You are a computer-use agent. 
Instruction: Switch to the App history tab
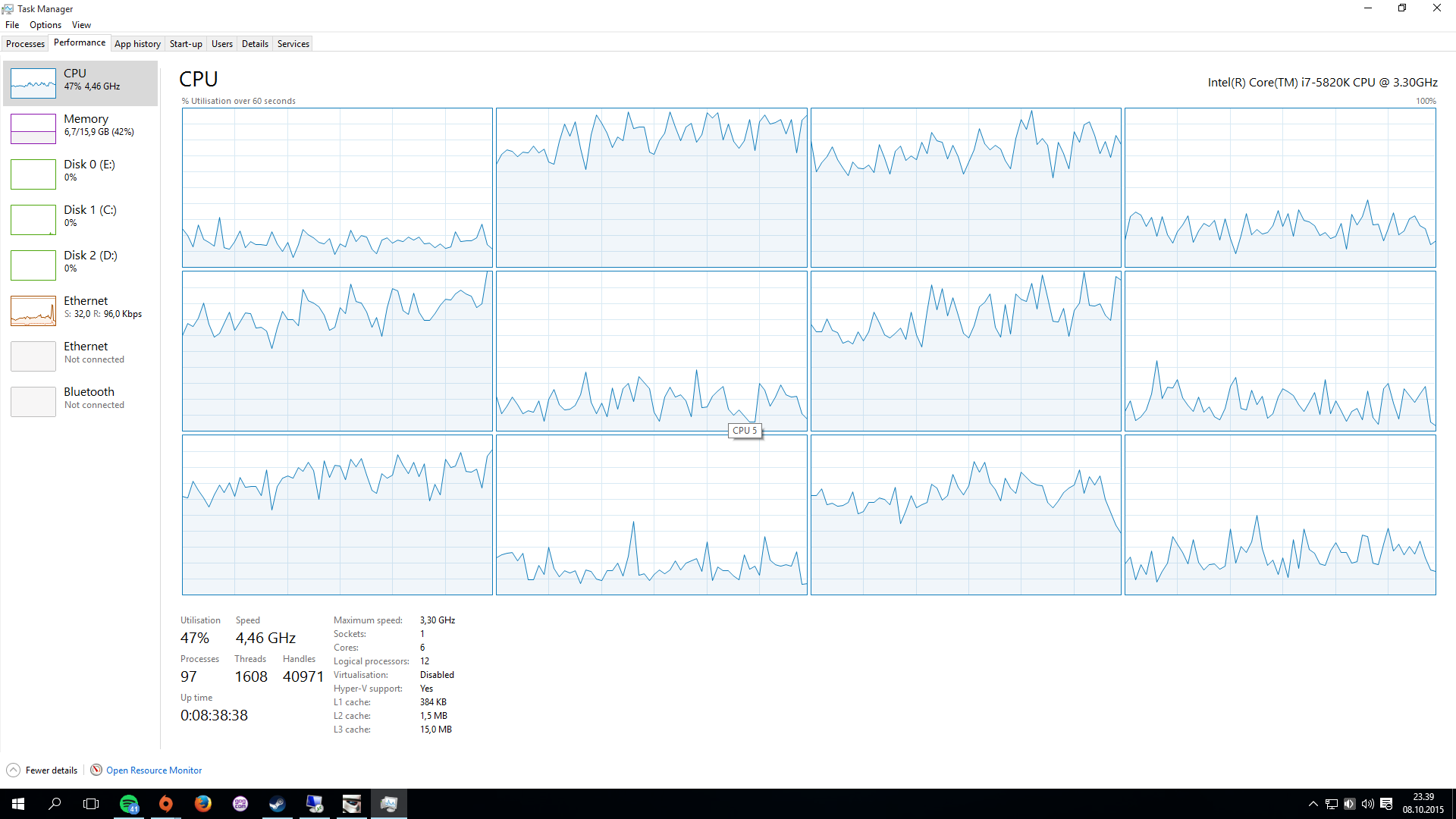tap(137, 44)
